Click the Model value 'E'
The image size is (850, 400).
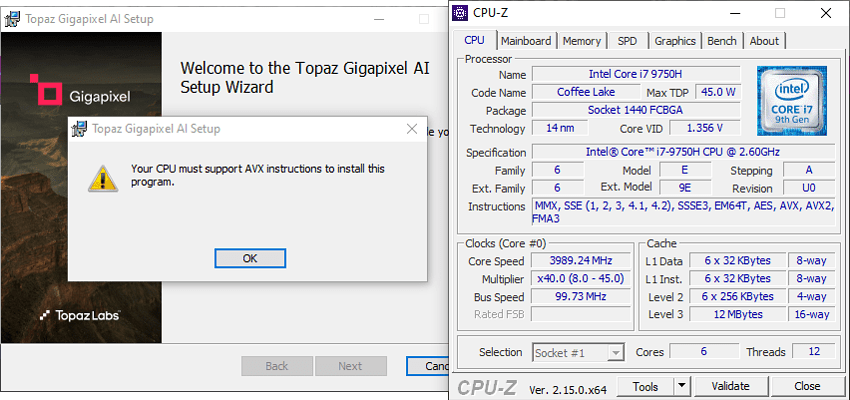click(x=685, y=170)
